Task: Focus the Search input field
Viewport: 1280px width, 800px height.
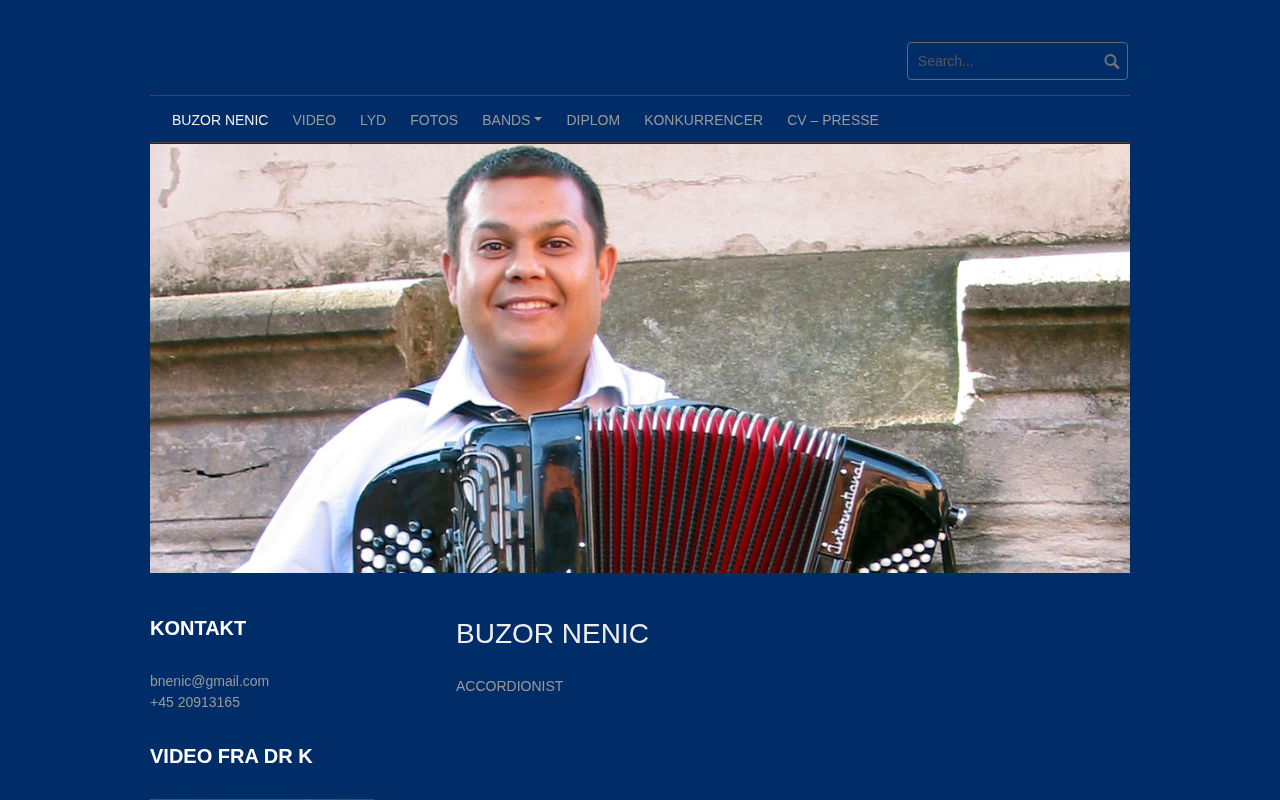Action: 1002,61
